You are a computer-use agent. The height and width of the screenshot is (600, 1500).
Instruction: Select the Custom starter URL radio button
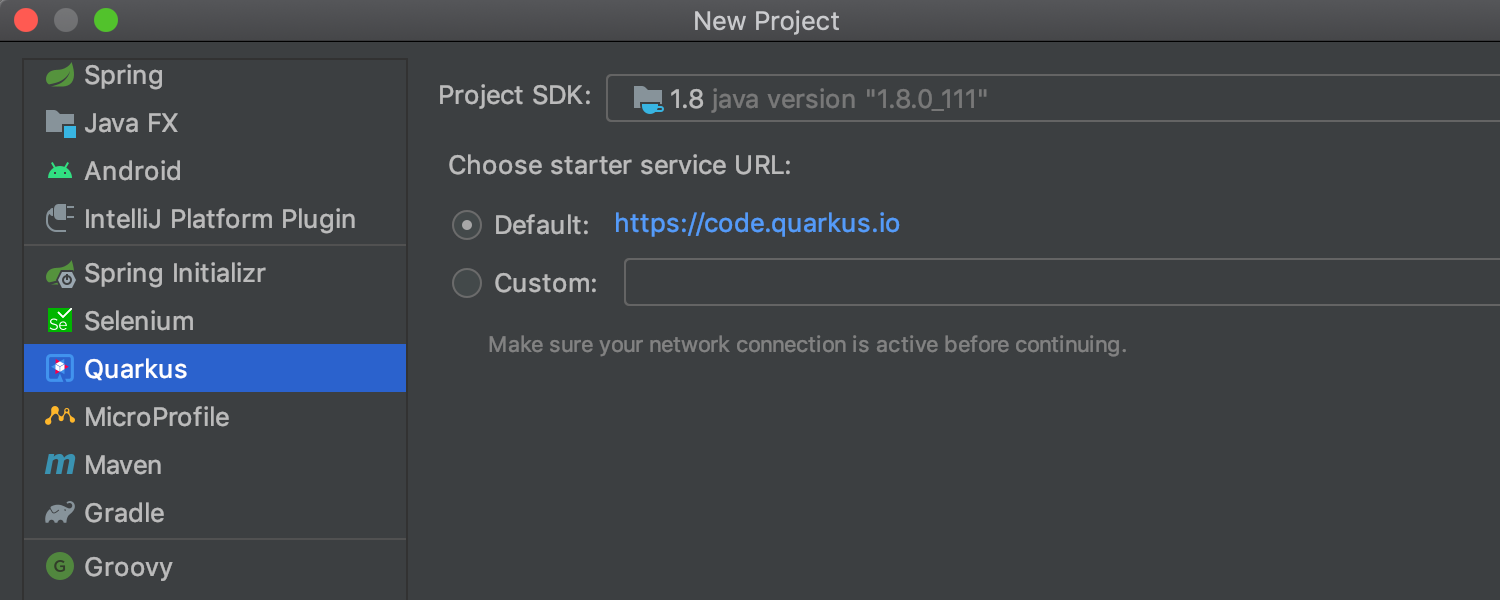point(467,283)
